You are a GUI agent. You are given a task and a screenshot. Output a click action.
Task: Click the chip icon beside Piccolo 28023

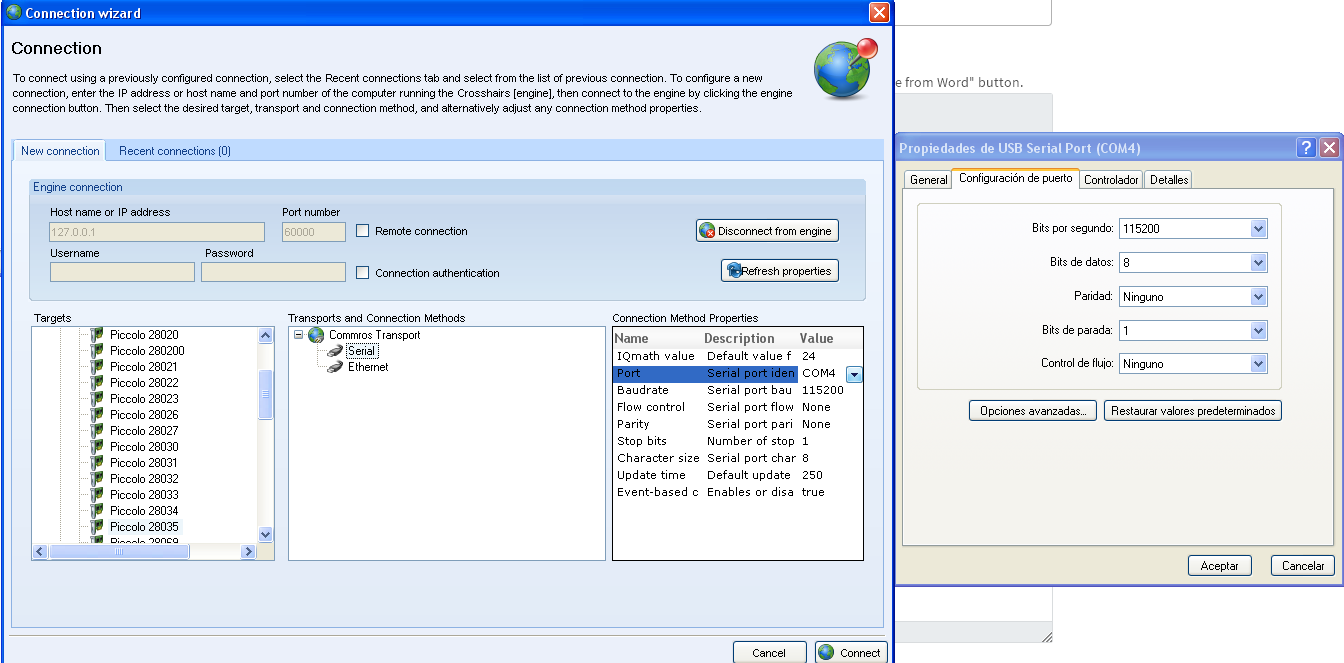tap(97, 399)
